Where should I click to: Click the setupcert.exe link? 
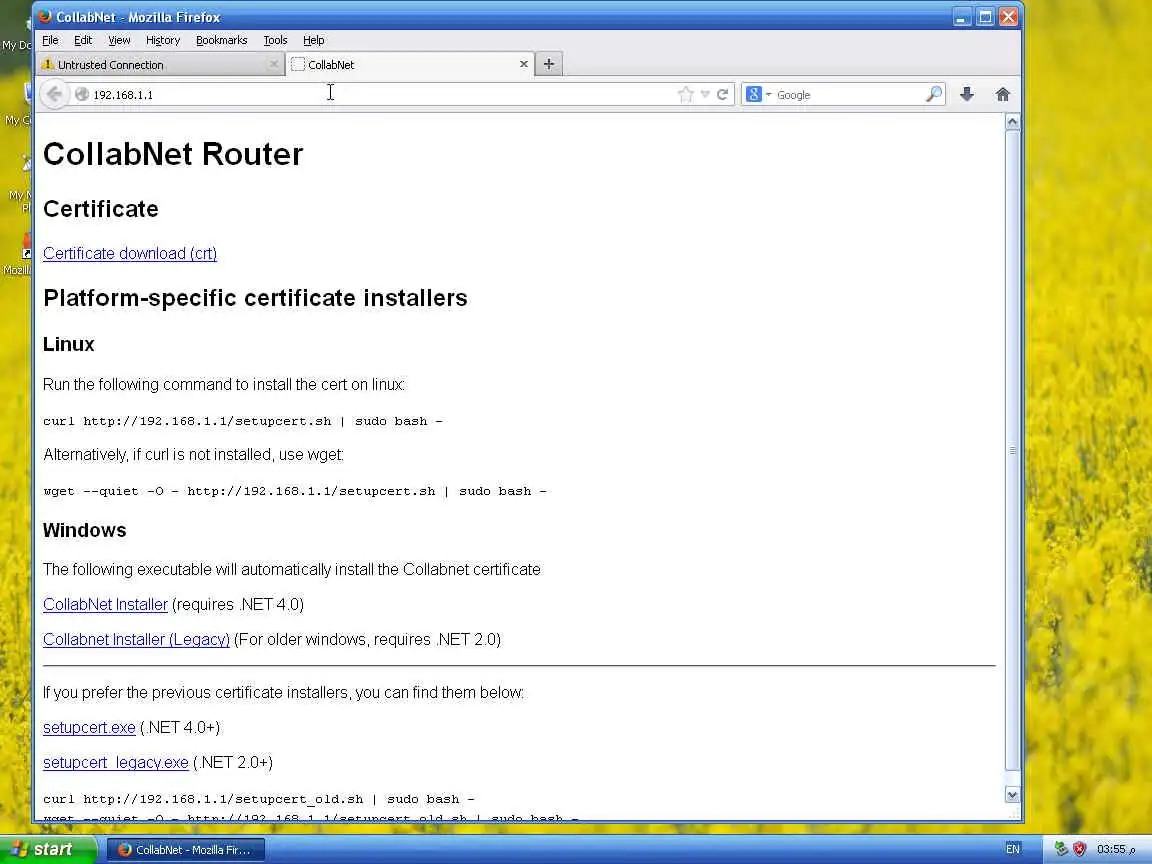pos(89,727)
